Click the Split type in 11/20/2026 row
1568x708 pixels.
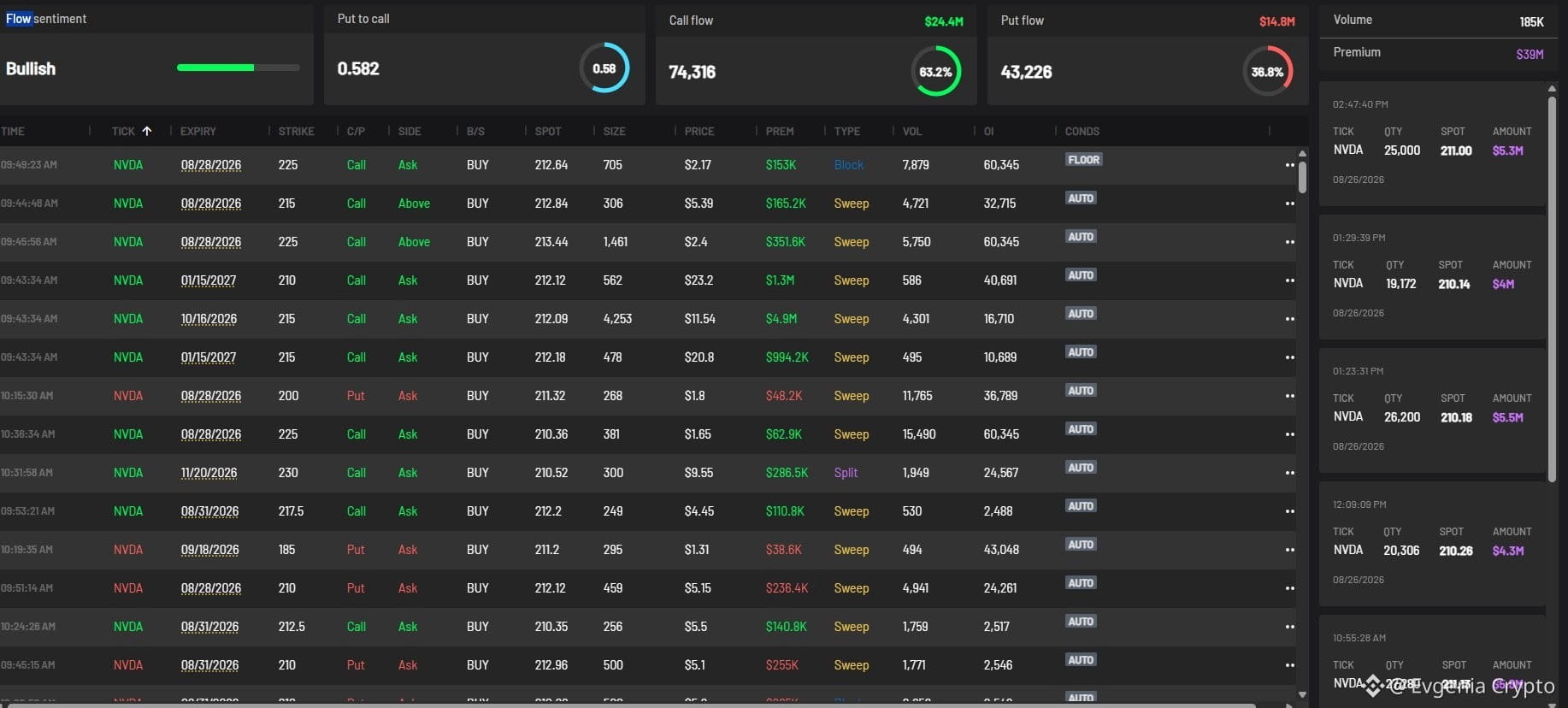[x=846, y=473]
